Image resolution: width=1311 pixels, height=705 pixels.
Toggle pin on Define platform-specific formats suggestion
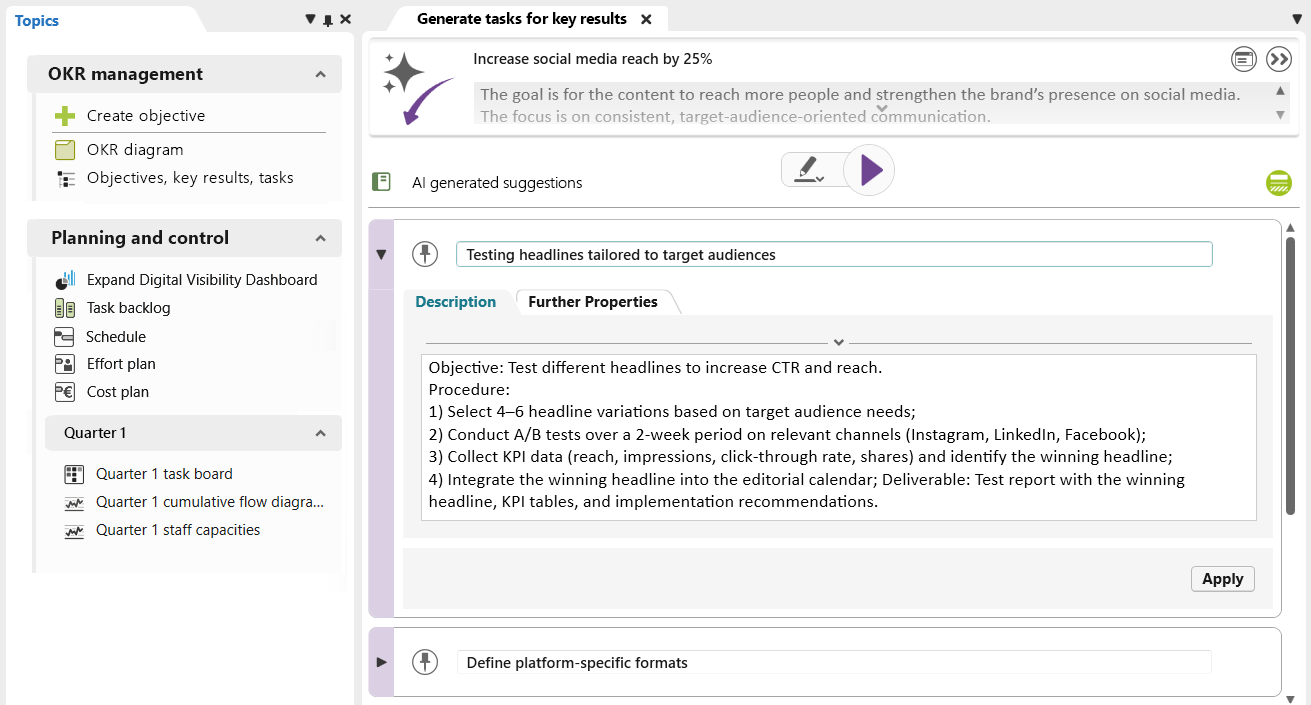pyautogui.click(x=425, y=662)
